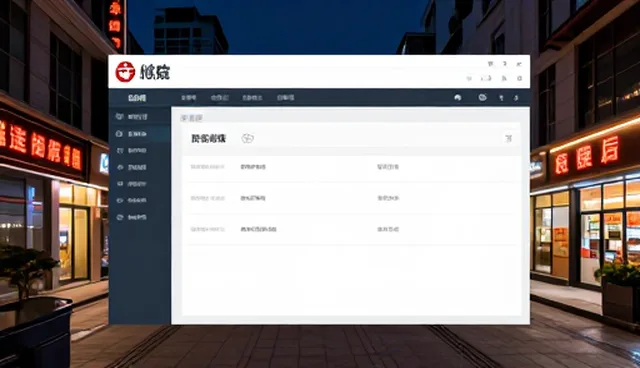Select the highlighted second item in the left sidebar
This screenshot has width=640, height=368.
(x=140, y=134)
